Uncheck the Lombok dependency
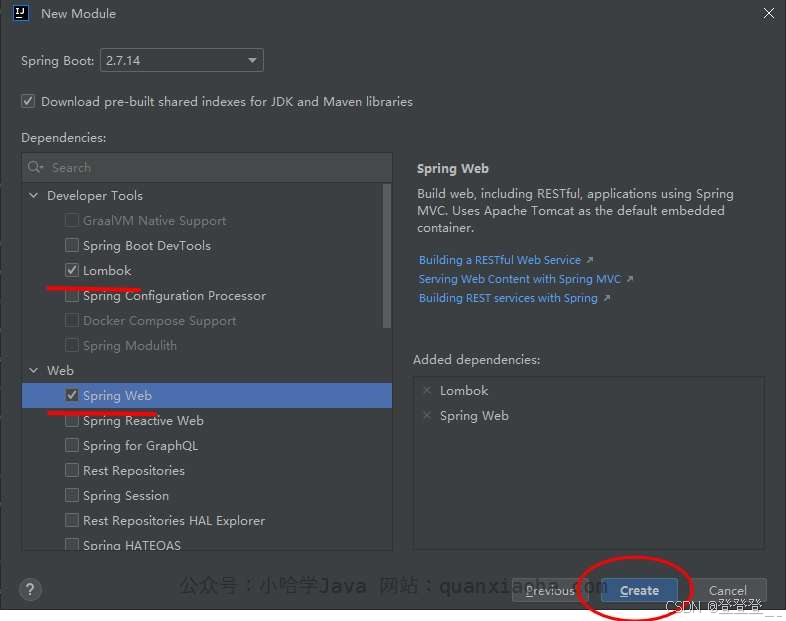Screen dimensions: 786x621 (72, 270)
